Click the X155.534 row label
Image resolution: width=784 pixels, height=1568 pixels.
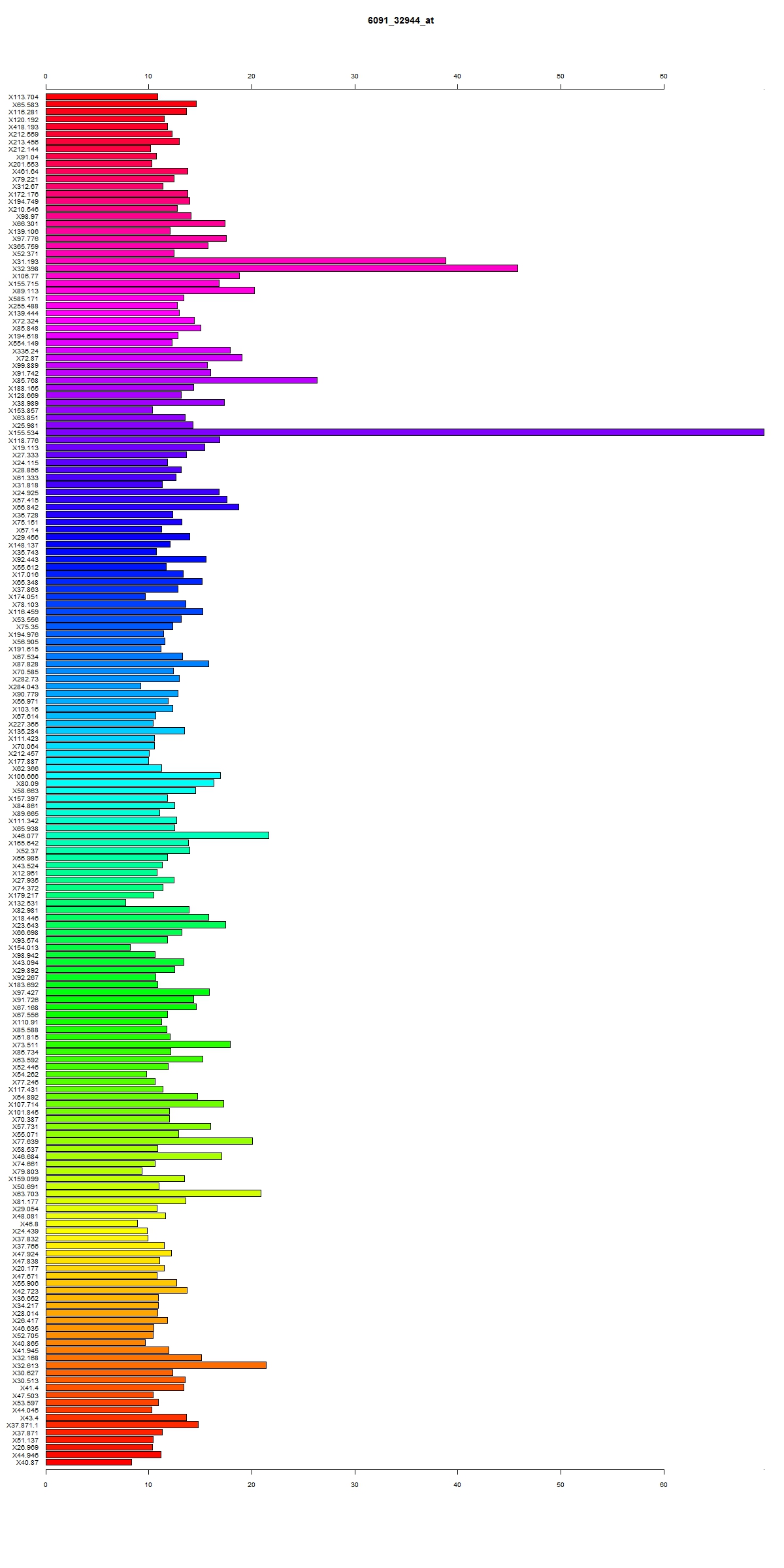coord(24,433)
